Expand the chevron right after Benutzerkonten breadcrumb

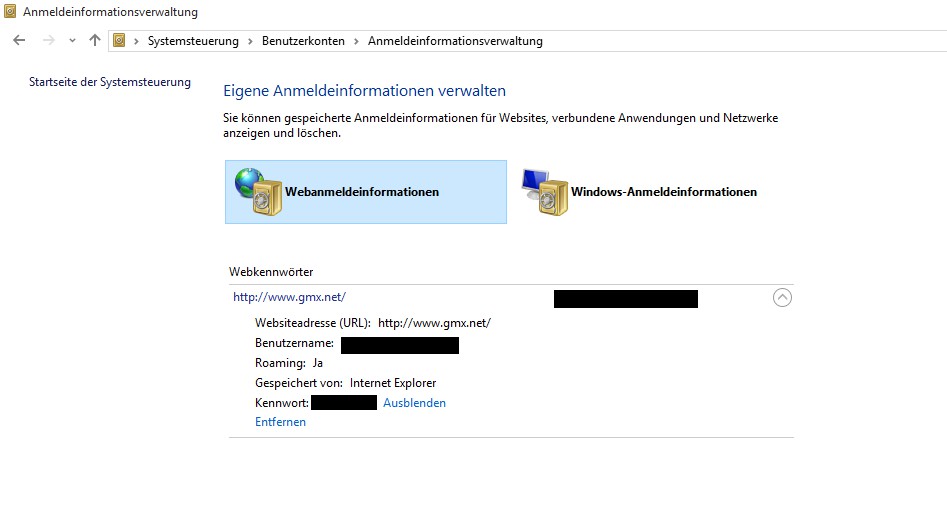pos(356,41)
